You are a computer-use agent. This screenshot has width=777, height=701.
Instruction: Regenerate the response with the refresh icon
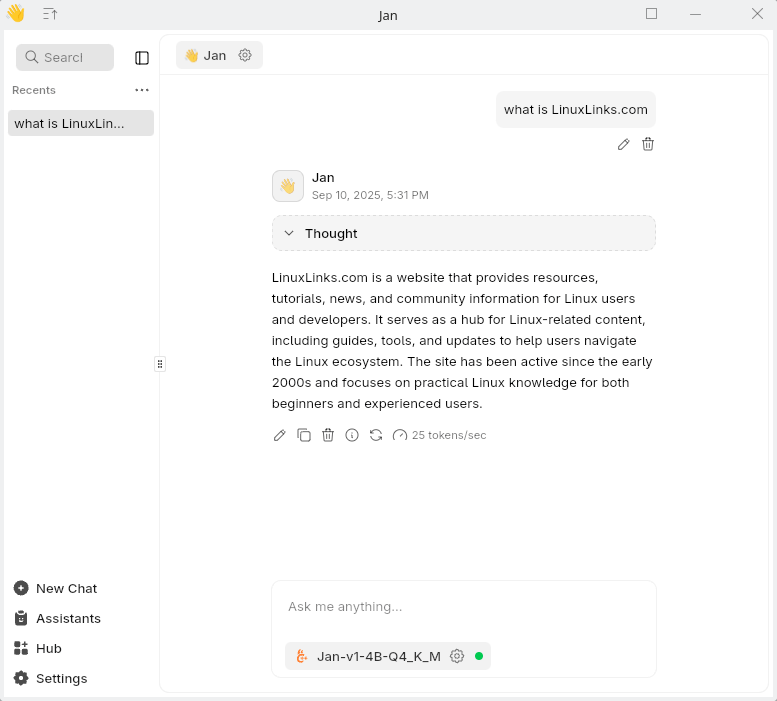[x=376, y=435]
